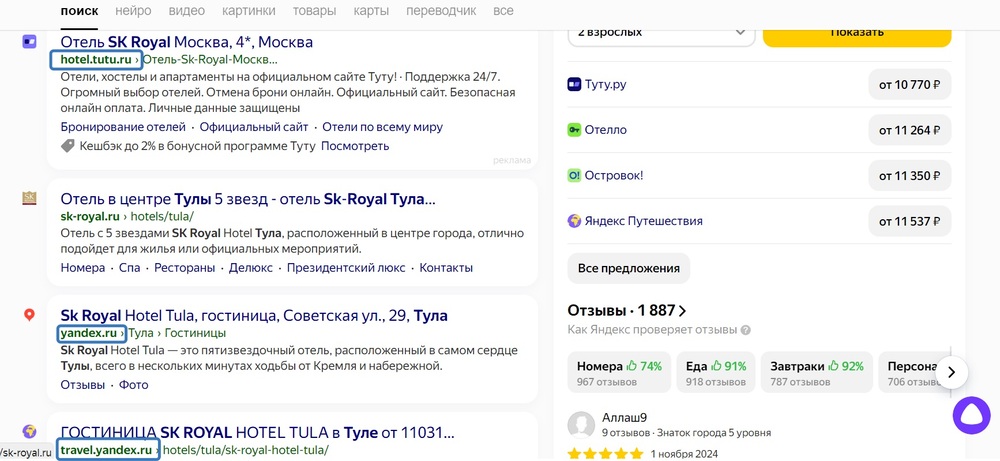Click the red map pin icon beside the Sk Royal Hotel Tula result

[x=29, y=315]
